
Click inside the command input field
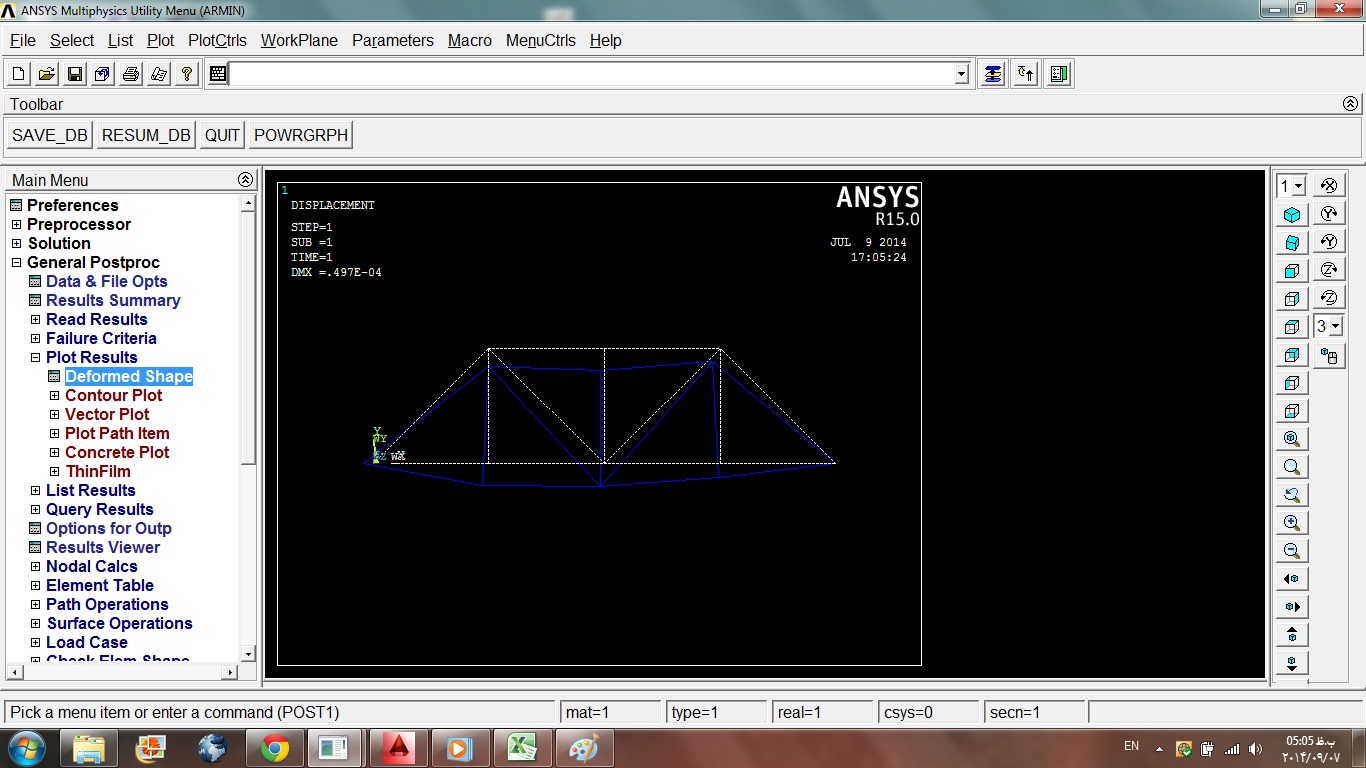pos(592,74)
